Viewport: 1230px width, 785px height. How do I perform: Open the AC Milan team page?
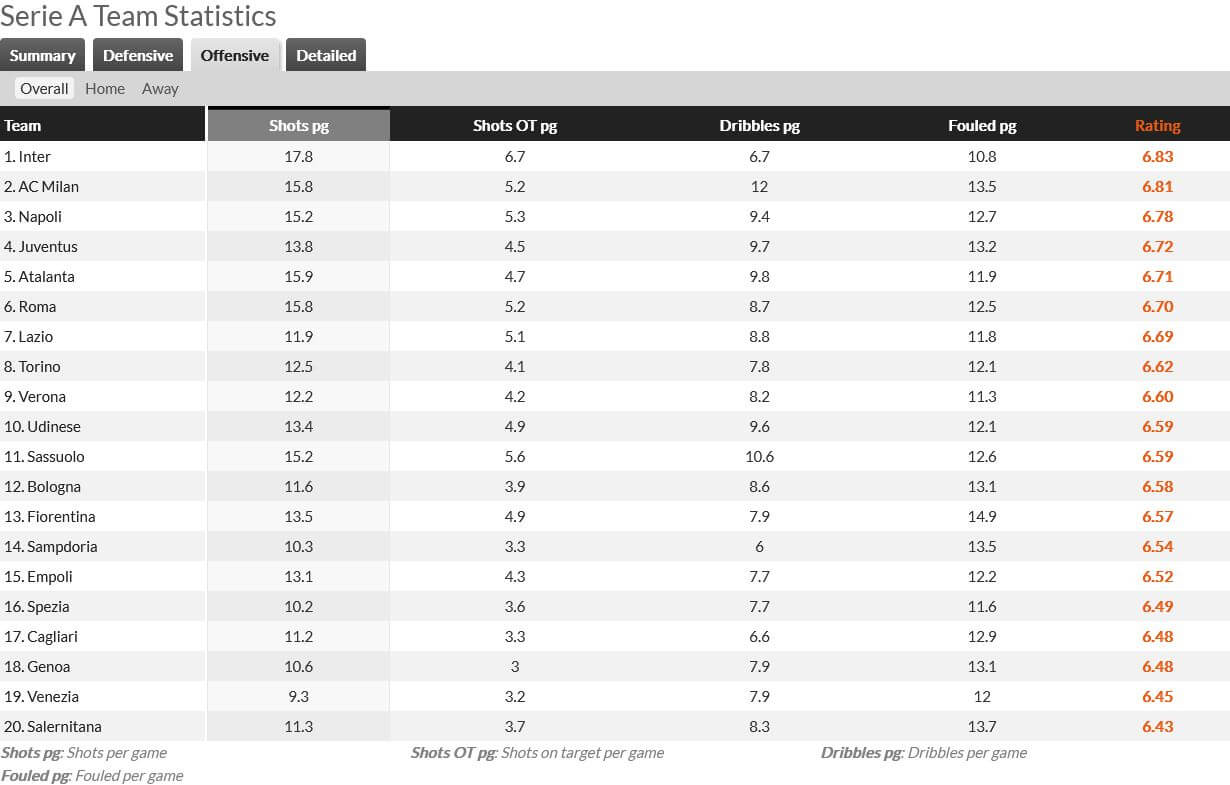pyautogui.click(x=48, y=187)
